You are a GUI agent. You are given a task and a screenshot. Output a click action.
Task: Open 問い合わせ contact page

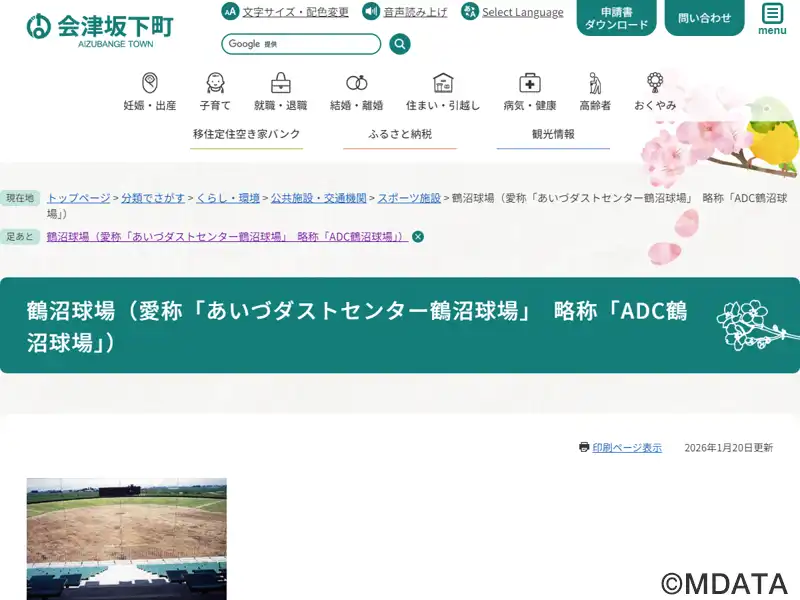click(x=705, y=18)
